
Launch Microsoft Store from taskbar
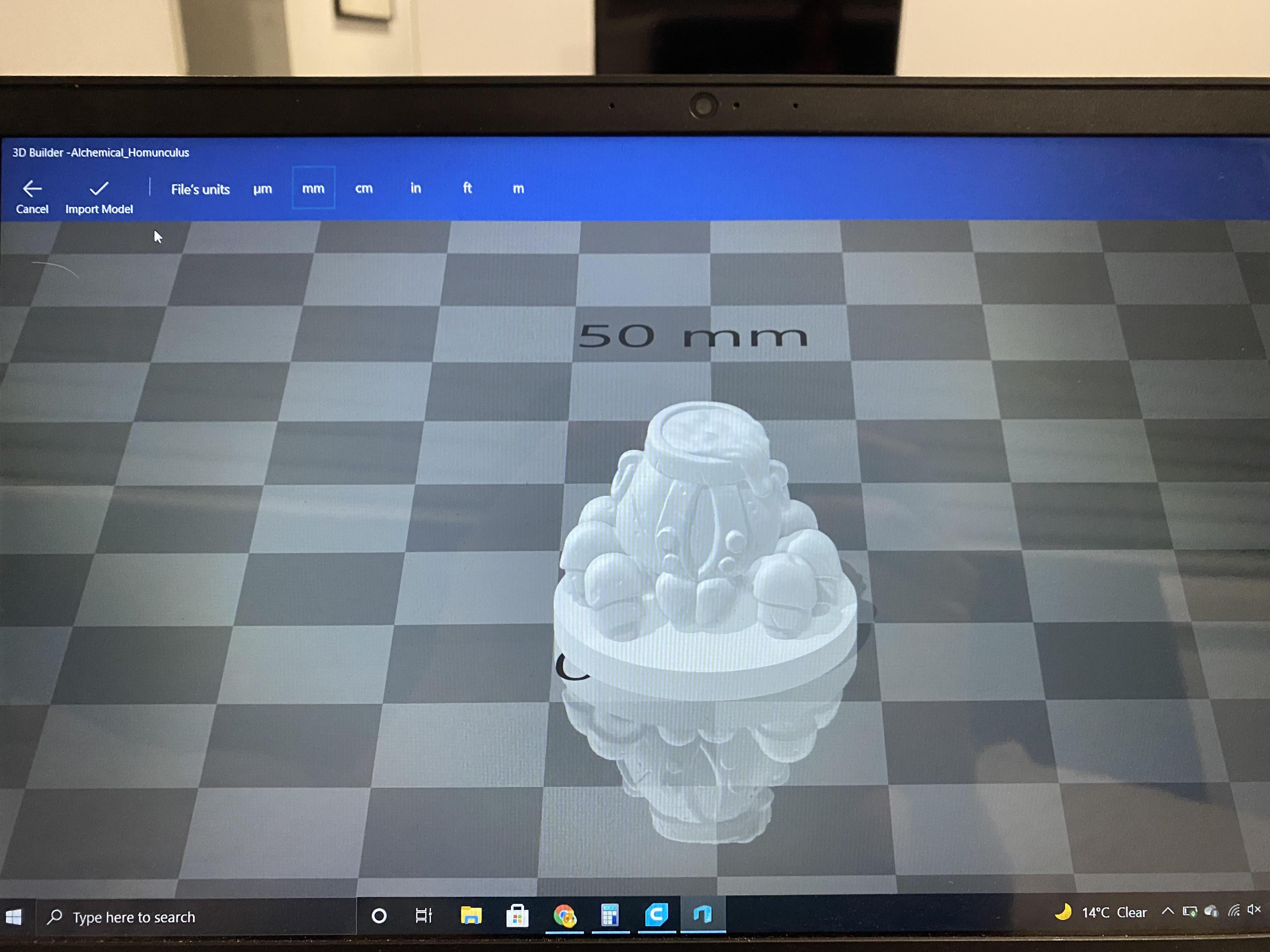pyautogui.click(x=517, y=916)
